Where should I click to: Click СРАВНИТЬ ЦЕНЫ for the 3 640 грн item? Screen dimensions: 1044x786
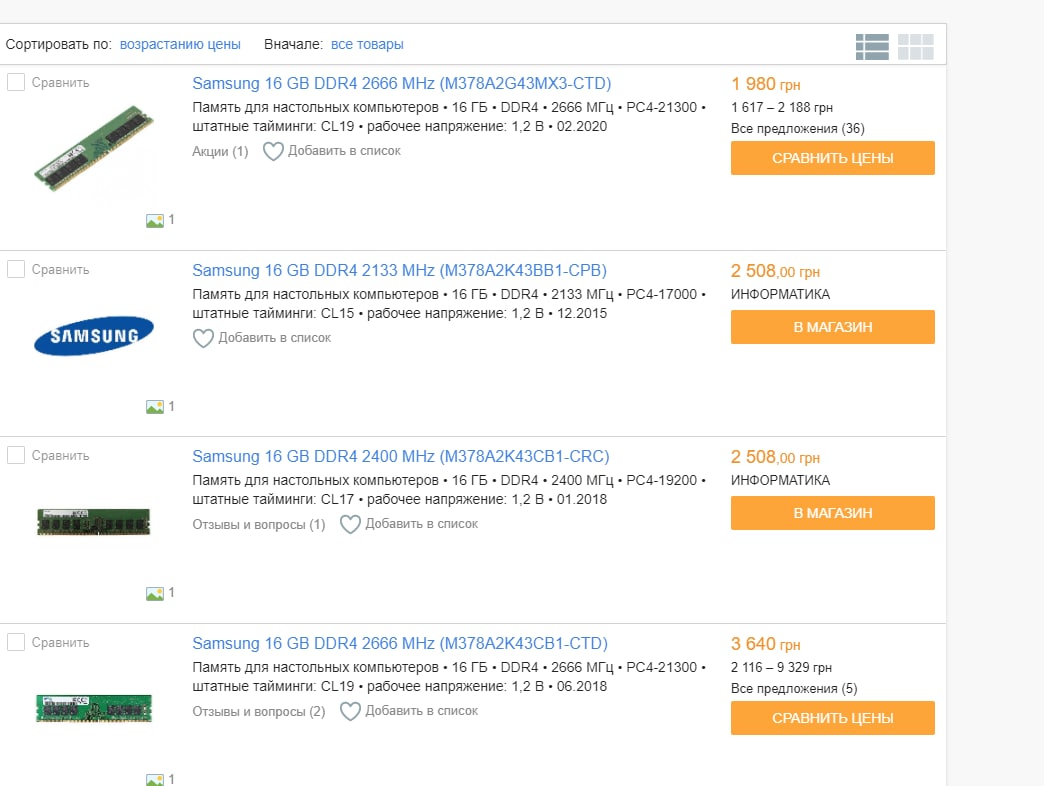point(832,717)
